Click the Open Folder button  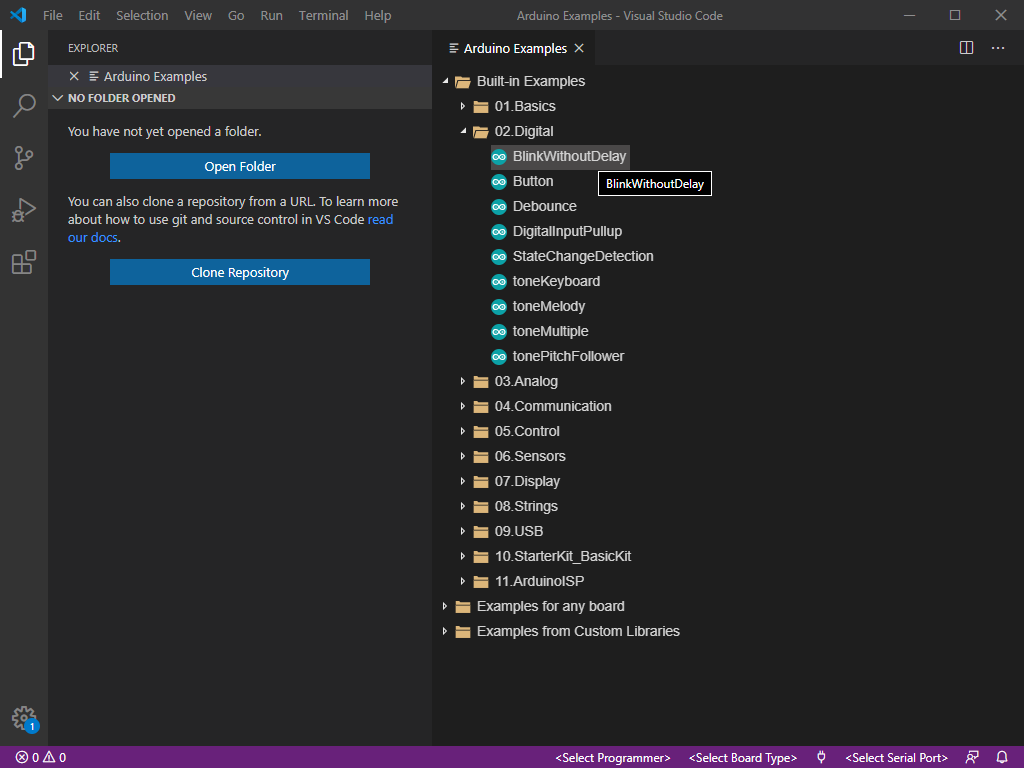pos(240,166)
